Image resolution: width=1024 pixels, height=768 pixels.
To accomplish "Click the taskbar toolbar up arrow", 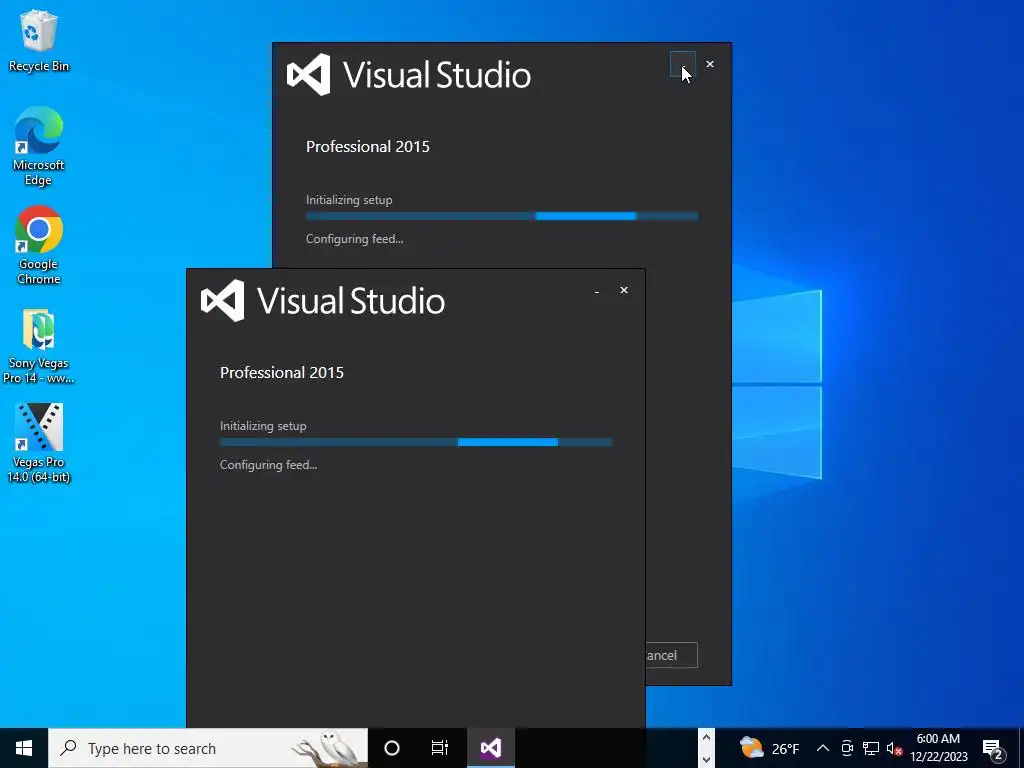I will [706, 738].
